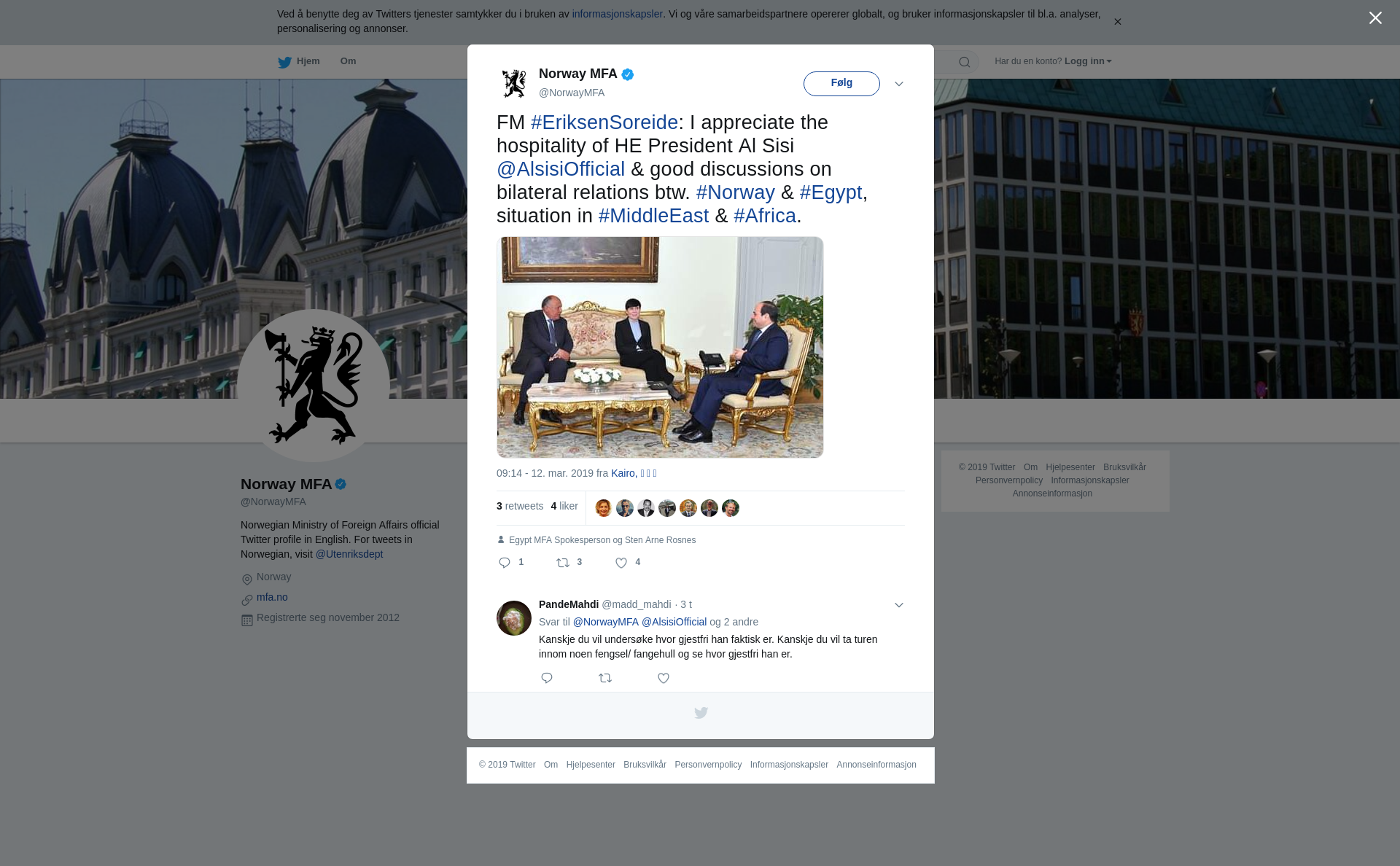Dismiss the cookie notice banner
Screen dimensions: 1400x866
coord(1117,22)
